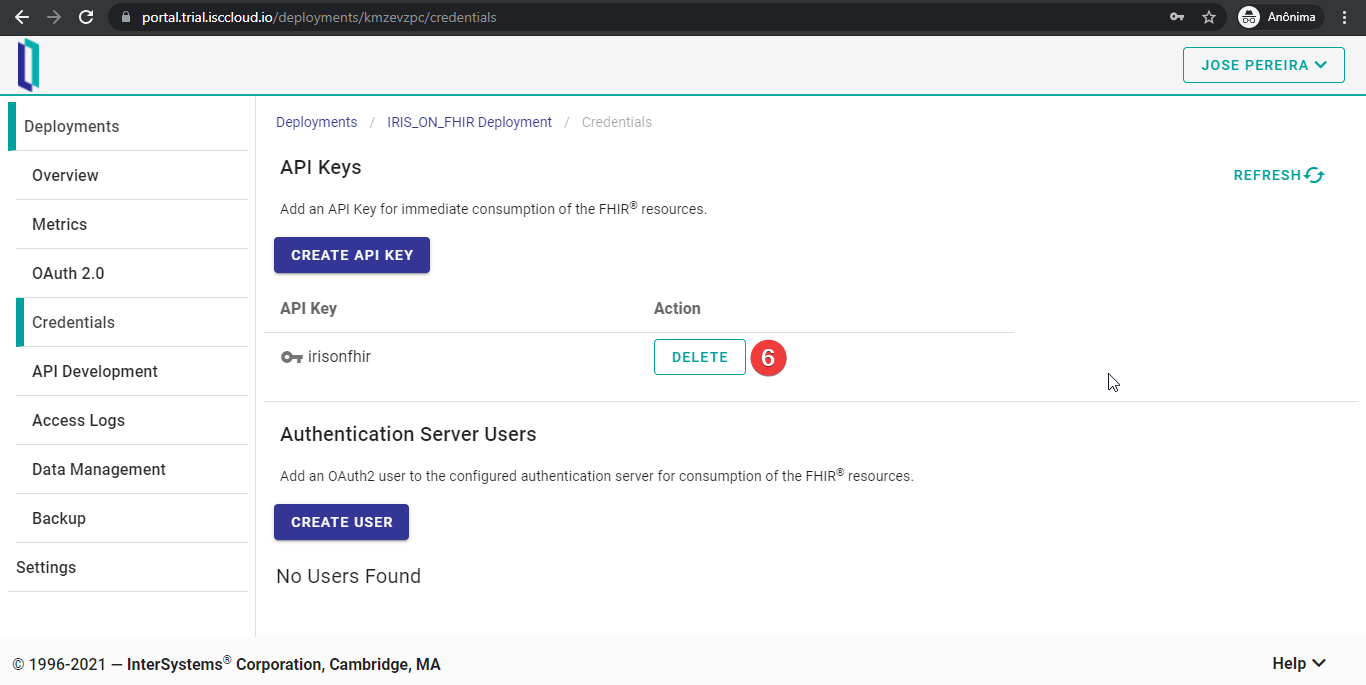Click the API Key column header

[308, 308]
